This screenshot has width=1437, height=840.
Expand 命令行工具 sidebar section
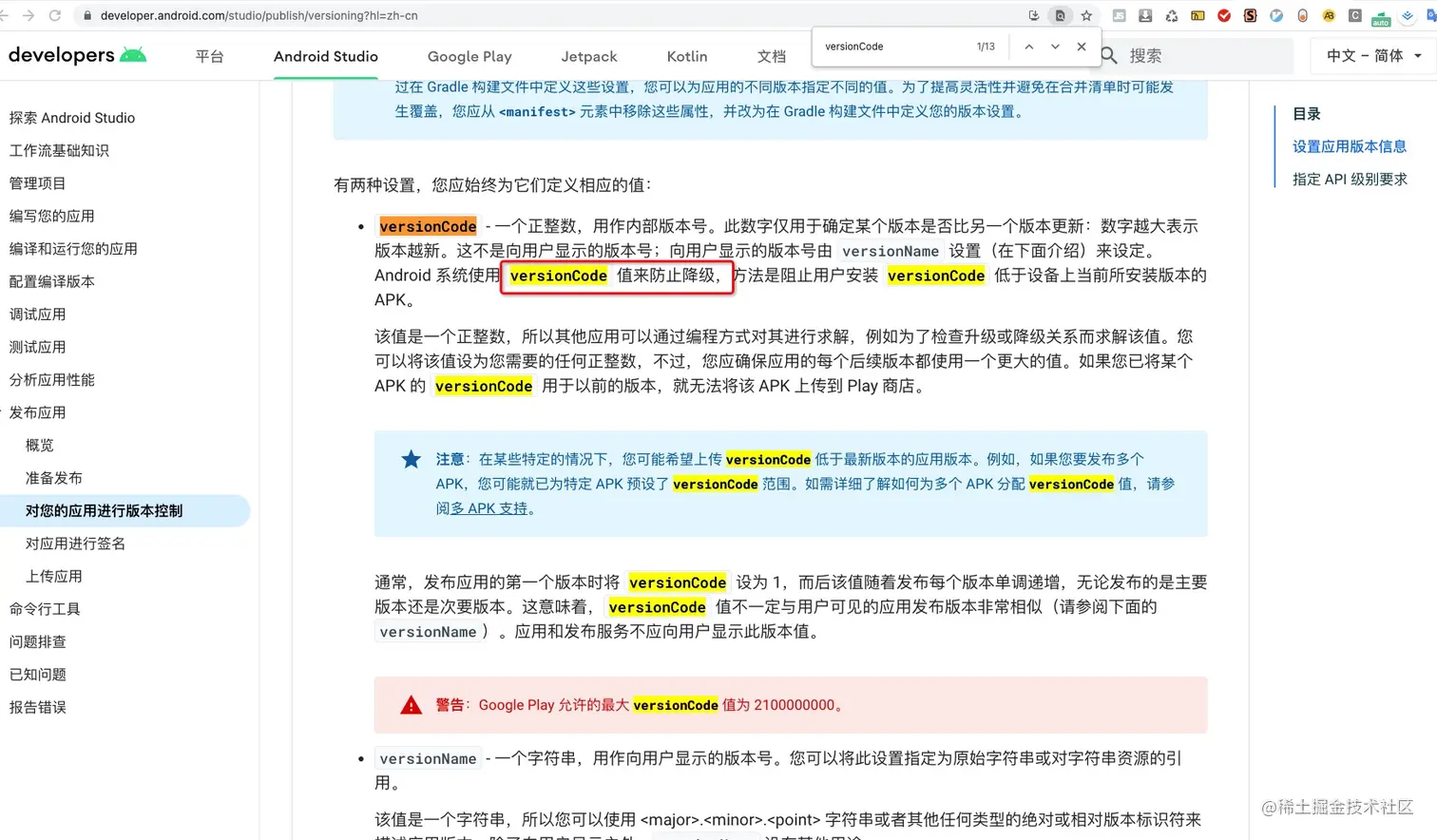tap(45, 609)
